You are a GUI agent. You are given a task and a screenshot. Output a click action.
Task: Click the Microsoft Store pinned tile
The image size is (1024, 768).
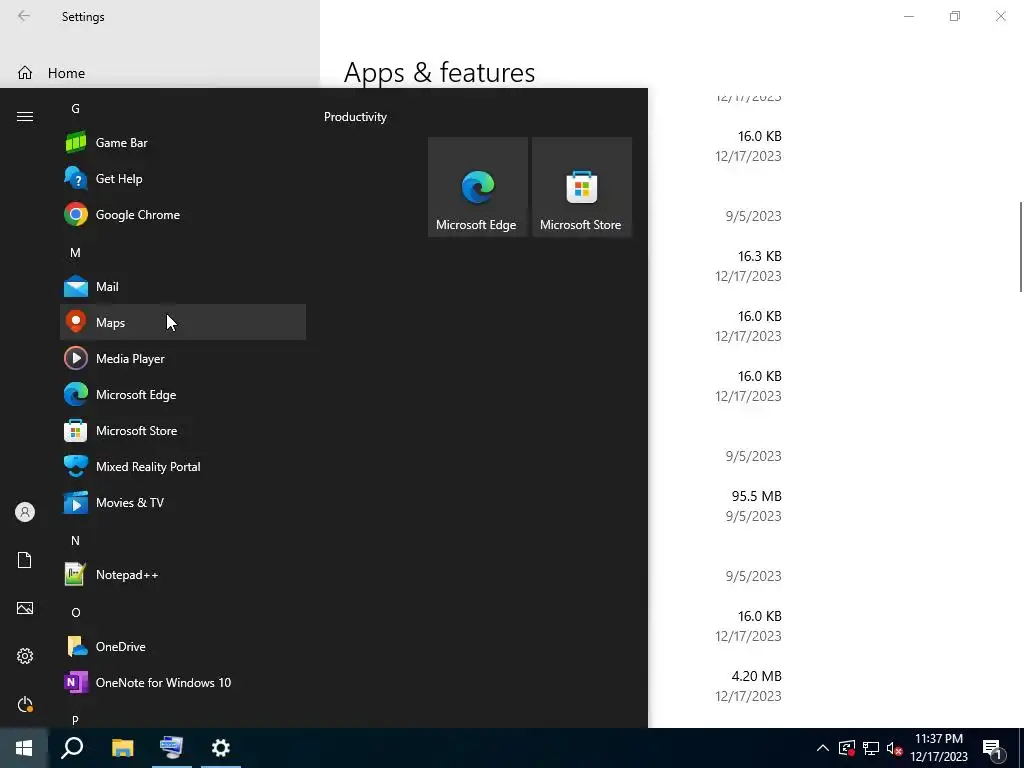click(581, 187)
